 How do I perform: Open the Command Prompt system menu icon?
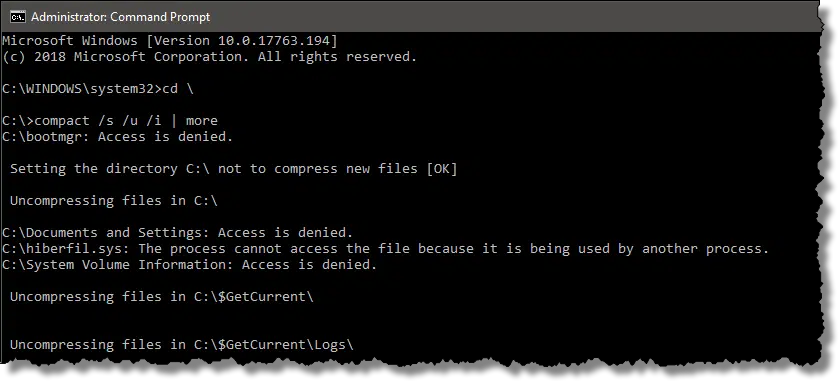[18, 18]
